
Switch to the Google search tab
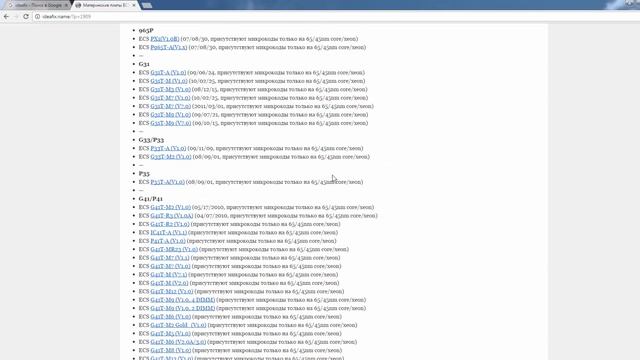[x=38, y=5]
